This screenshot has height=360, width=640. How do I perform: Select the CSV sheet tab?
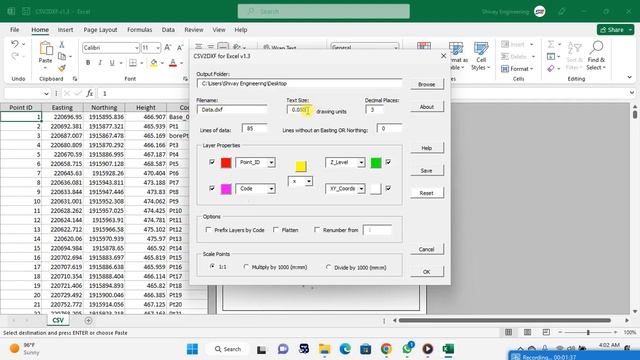pyautogui.click(x=58, y=320)
